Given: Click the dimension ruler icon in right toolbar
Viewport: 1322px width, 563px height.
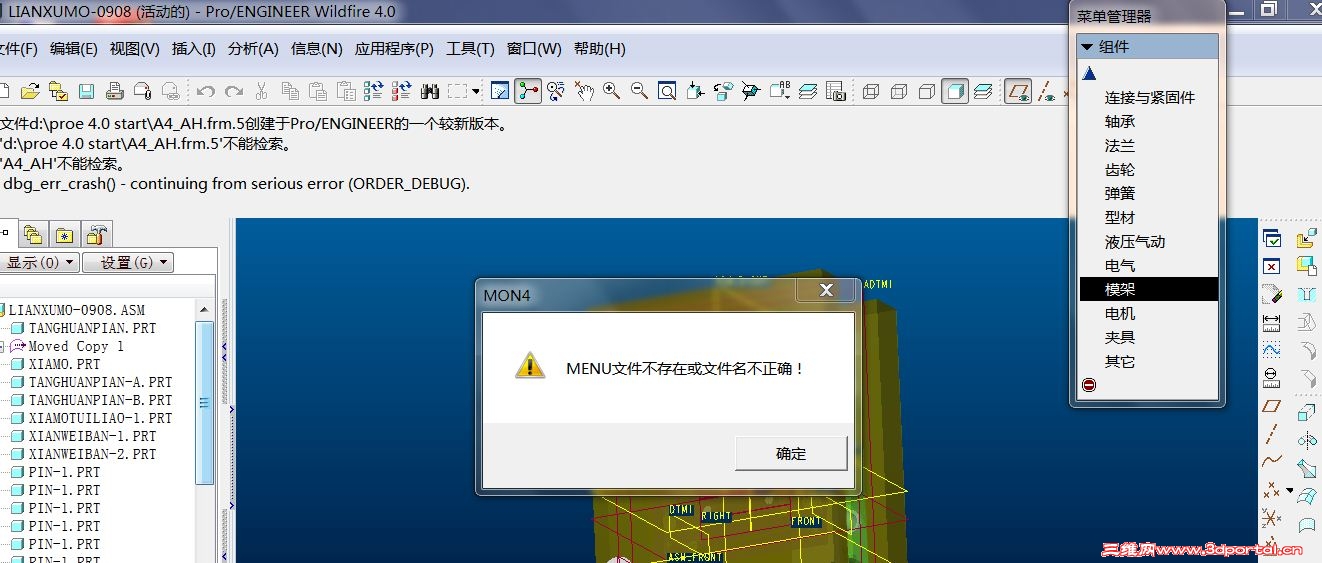Looking at the screenshot, I should coord(1272,322).
